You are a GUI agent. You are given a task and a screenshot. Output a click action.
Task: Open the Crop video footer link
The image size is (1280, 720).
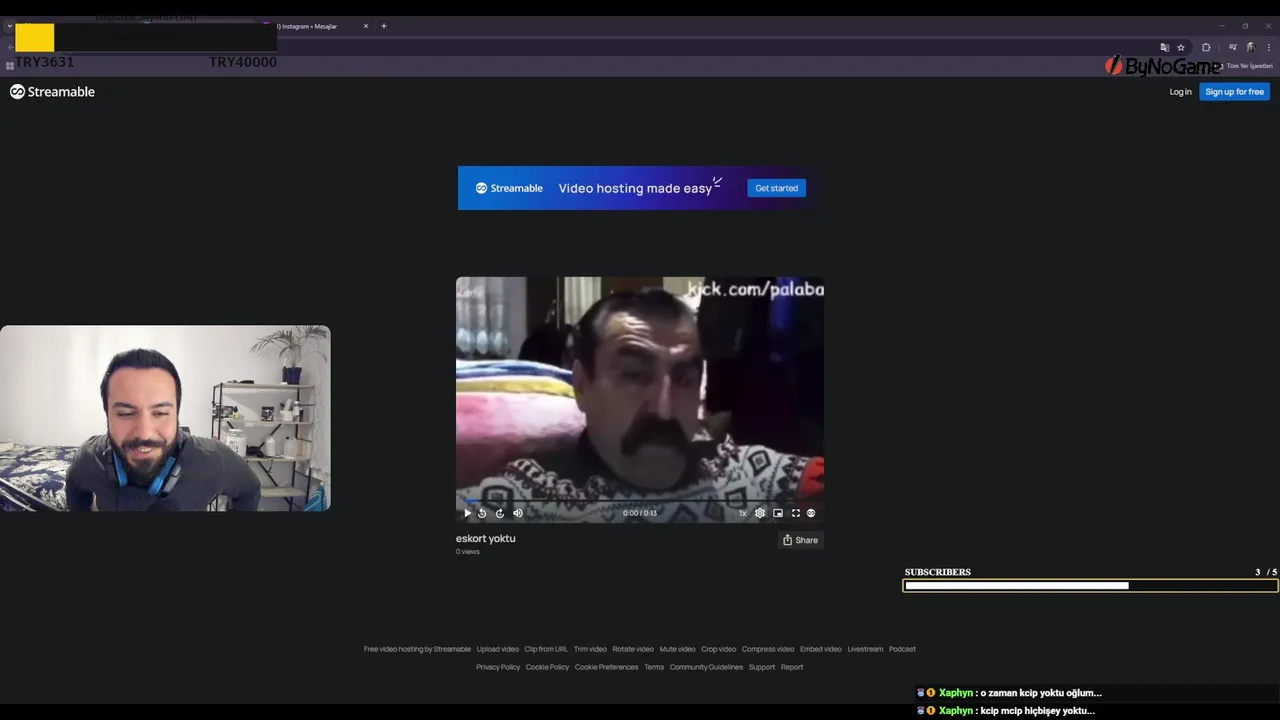coord(718,649)
